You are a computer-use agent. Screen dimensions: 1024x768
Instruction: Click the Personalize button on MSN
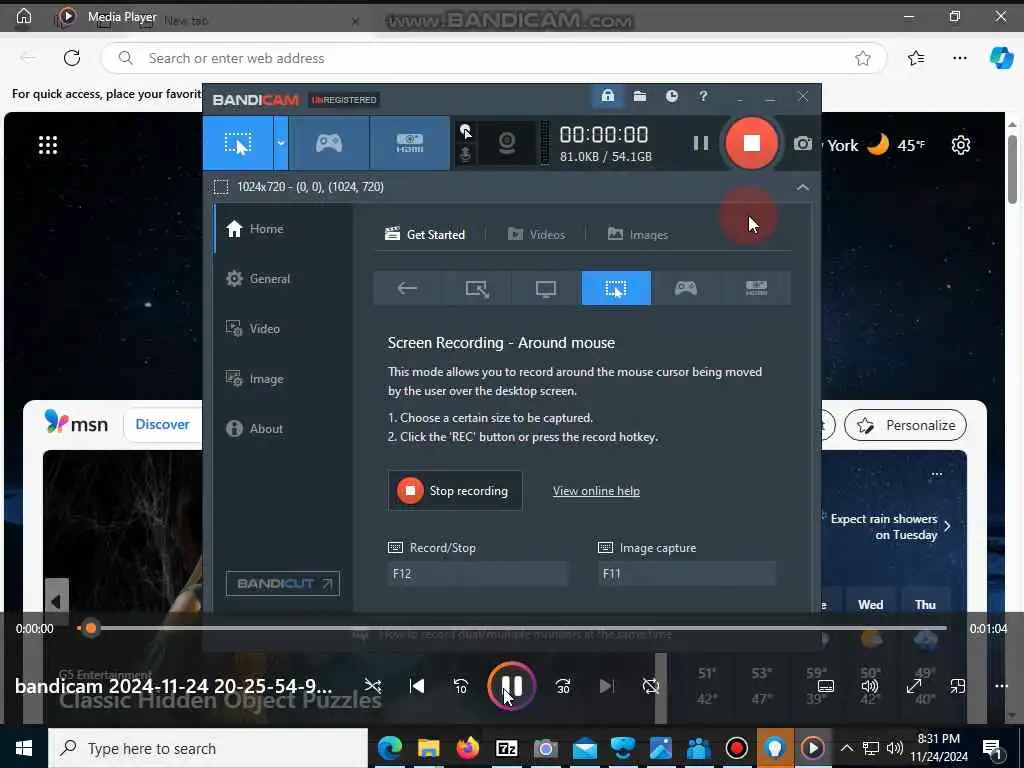click(905, 425)
